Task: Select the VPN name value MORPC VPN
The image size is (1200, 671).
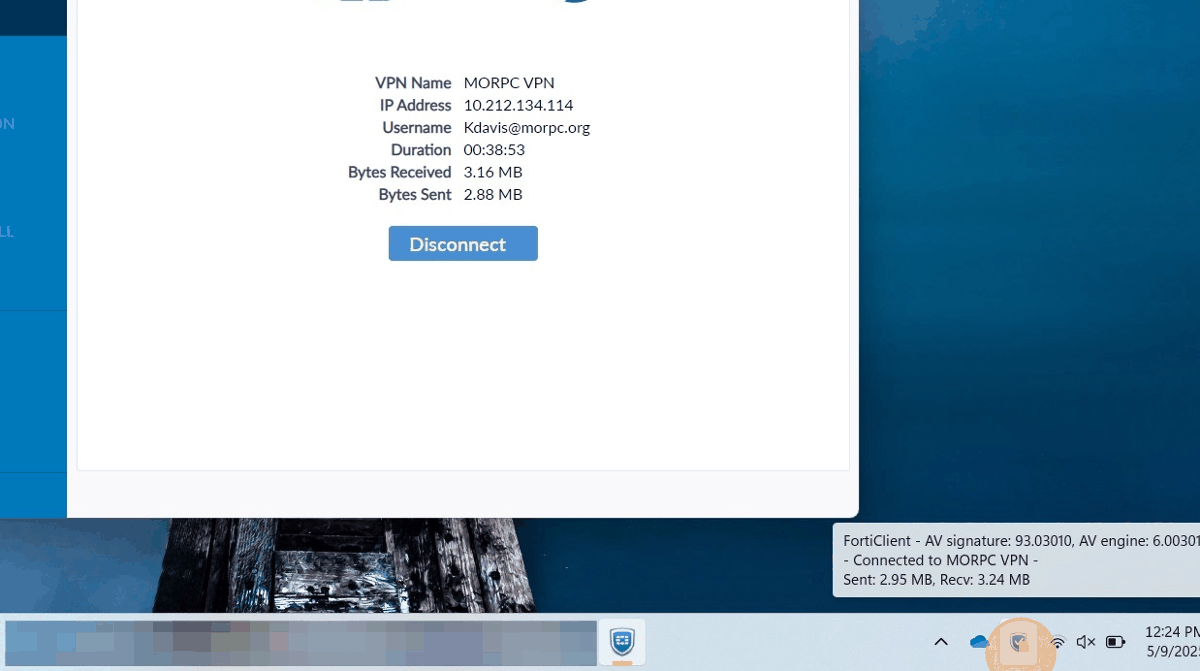Action: (x=509, y=83)
